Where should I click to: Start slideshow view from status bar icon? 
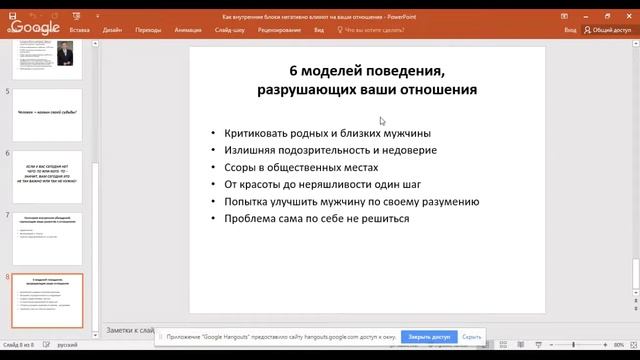(x=538, y=345)
